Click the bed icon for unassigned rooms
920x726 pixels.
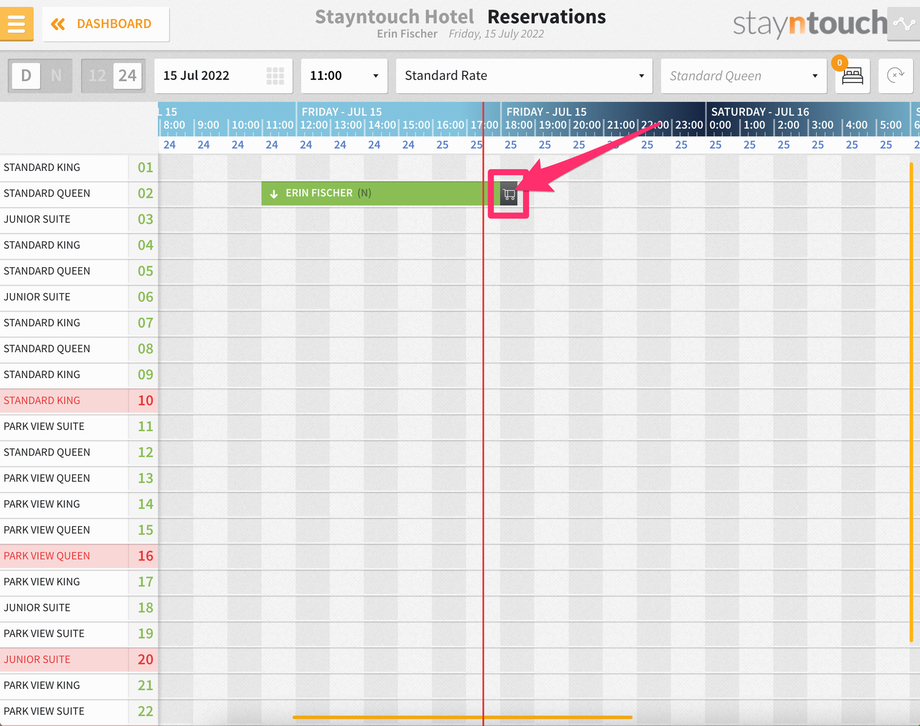[852, 76]
